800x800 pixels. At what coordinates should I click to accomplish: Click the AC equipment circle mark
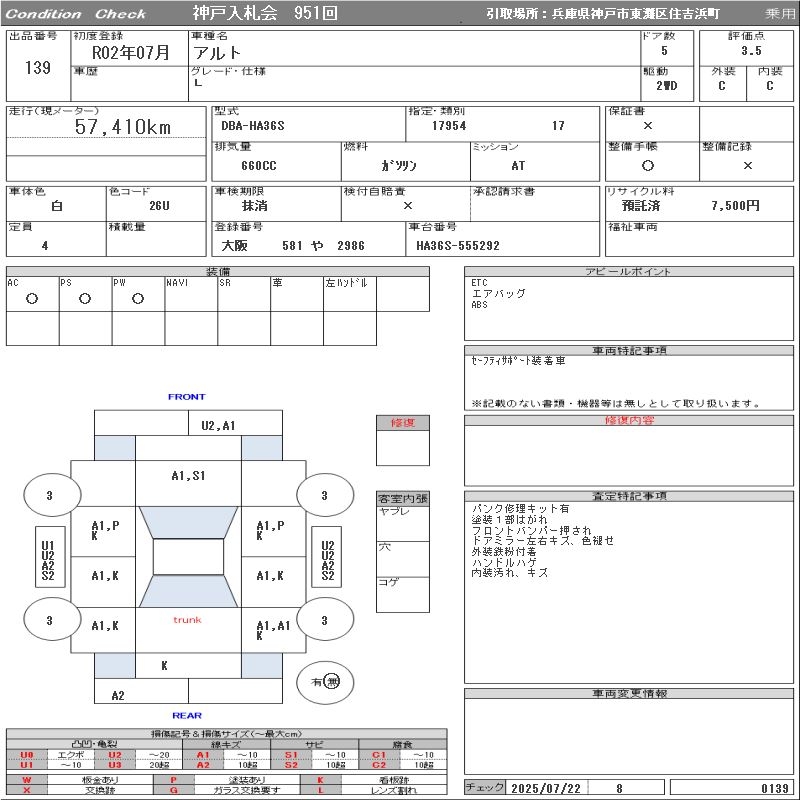click(32, 299)
